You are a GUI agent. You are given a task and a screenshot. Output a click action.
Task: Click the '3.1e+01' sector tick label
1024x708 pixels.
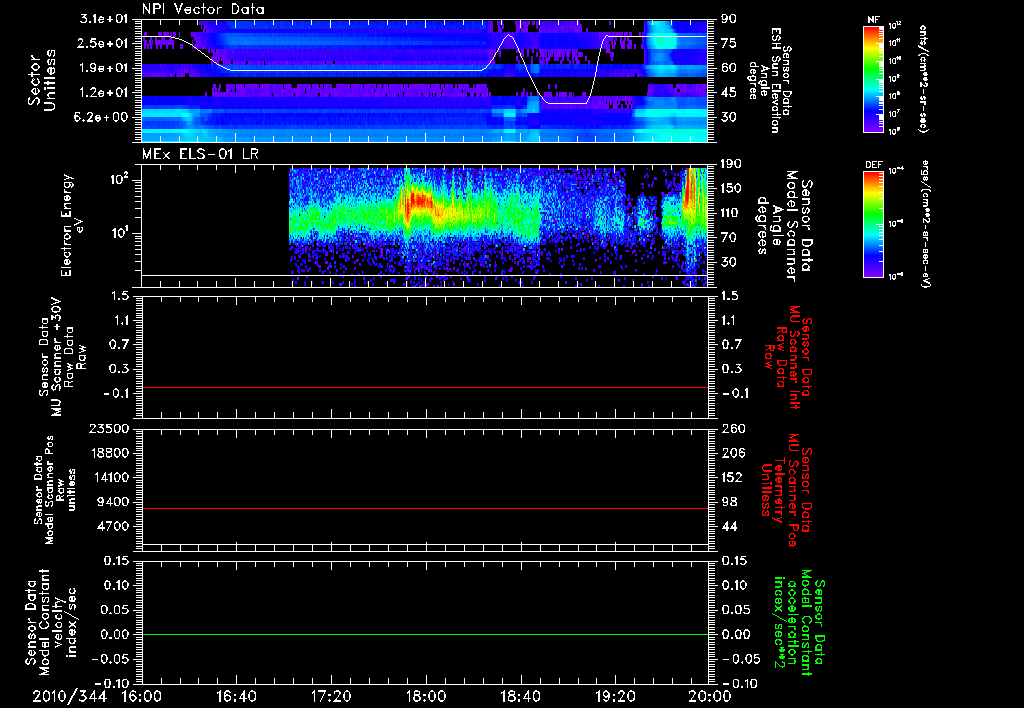103,19
